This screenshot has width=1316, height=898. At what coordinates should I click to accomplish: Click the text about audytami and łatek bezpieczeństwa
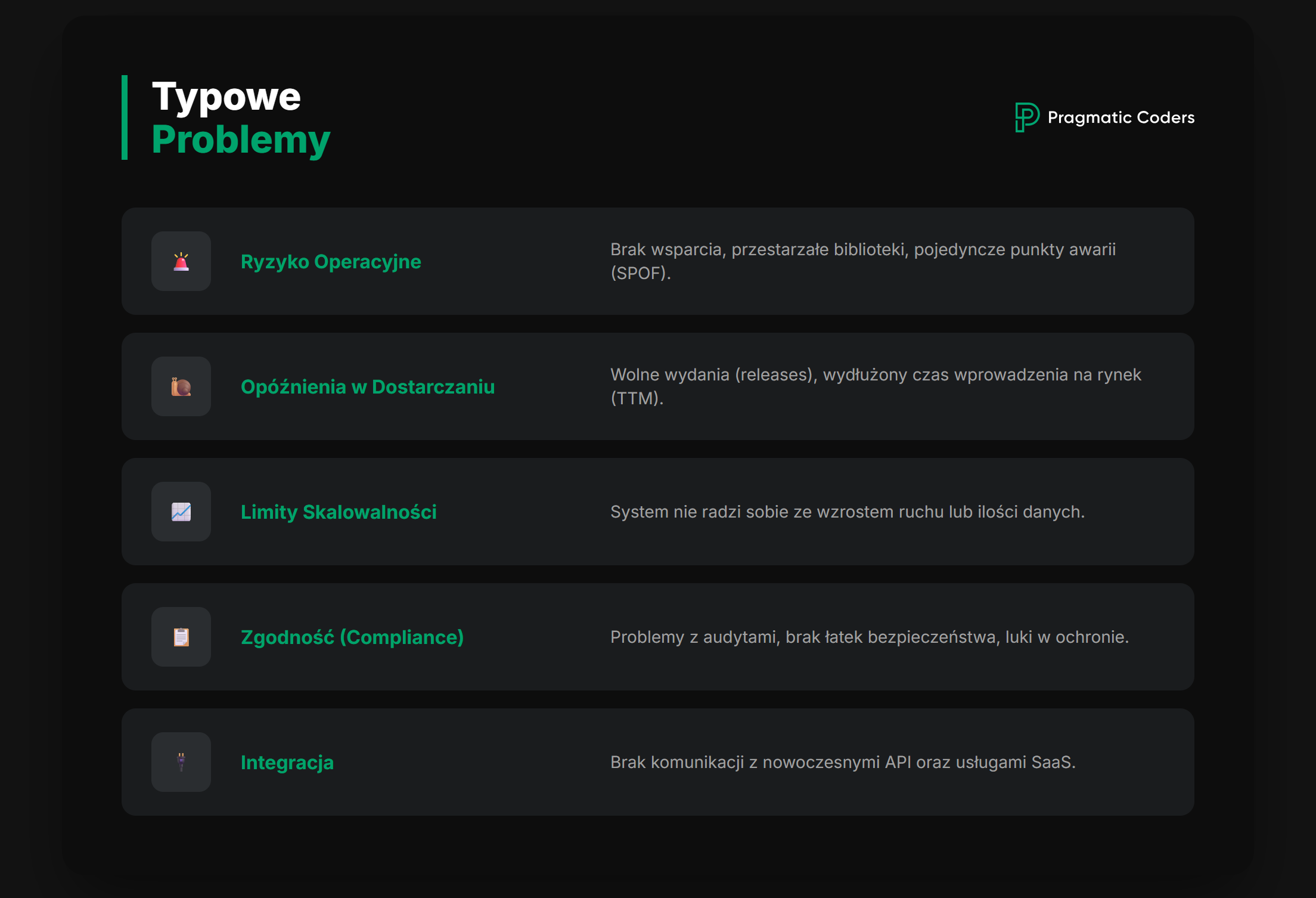(869, 637)
